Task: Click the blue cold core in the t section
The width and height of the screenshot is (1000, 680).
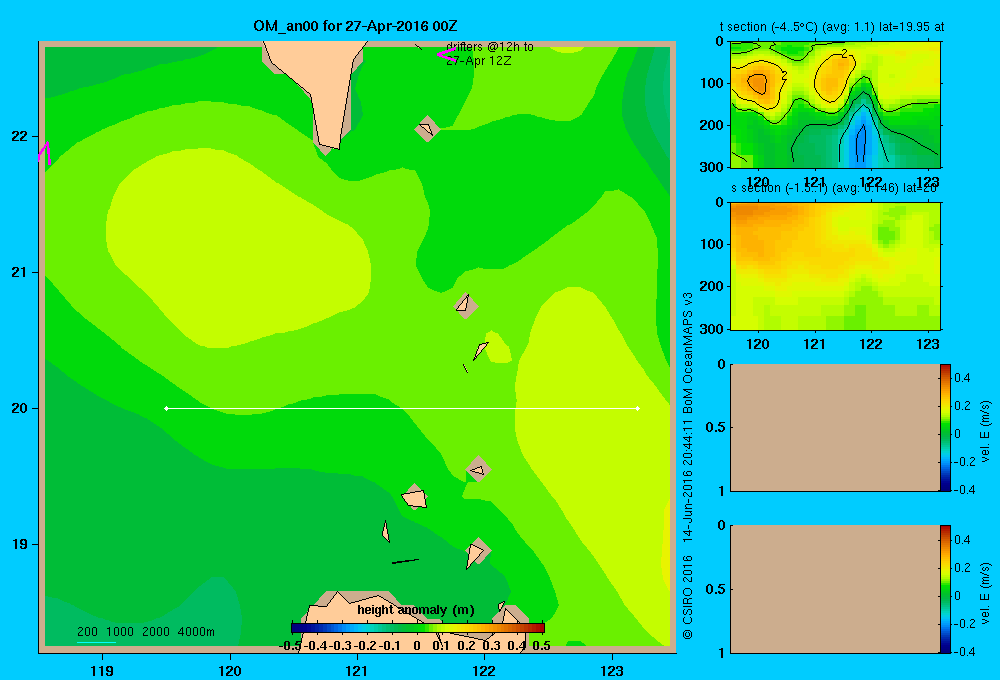Action: point(861,144)
